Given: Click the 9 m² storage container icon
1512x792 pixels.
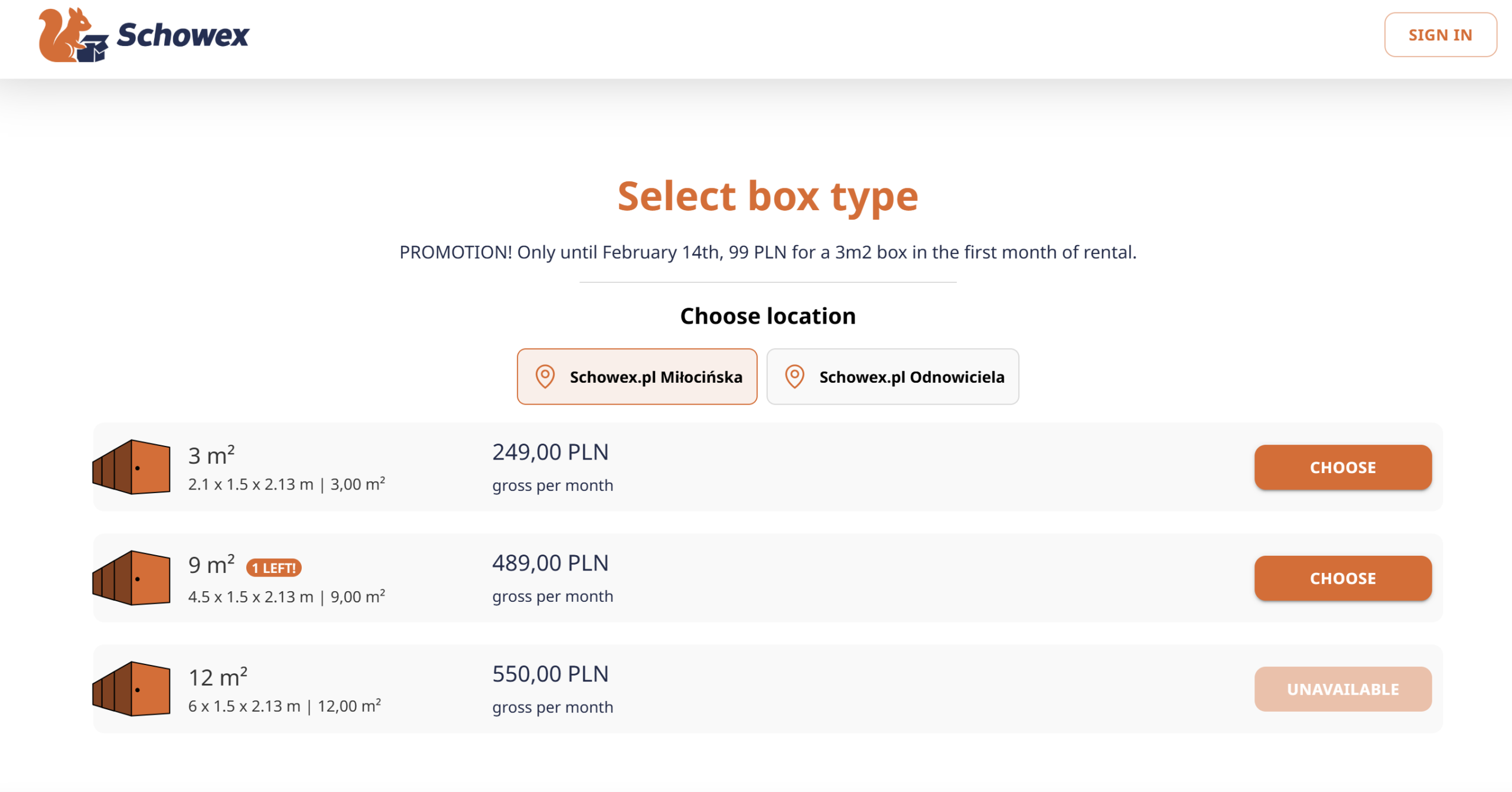Looking at the screenshot, I should click(132, 578).
